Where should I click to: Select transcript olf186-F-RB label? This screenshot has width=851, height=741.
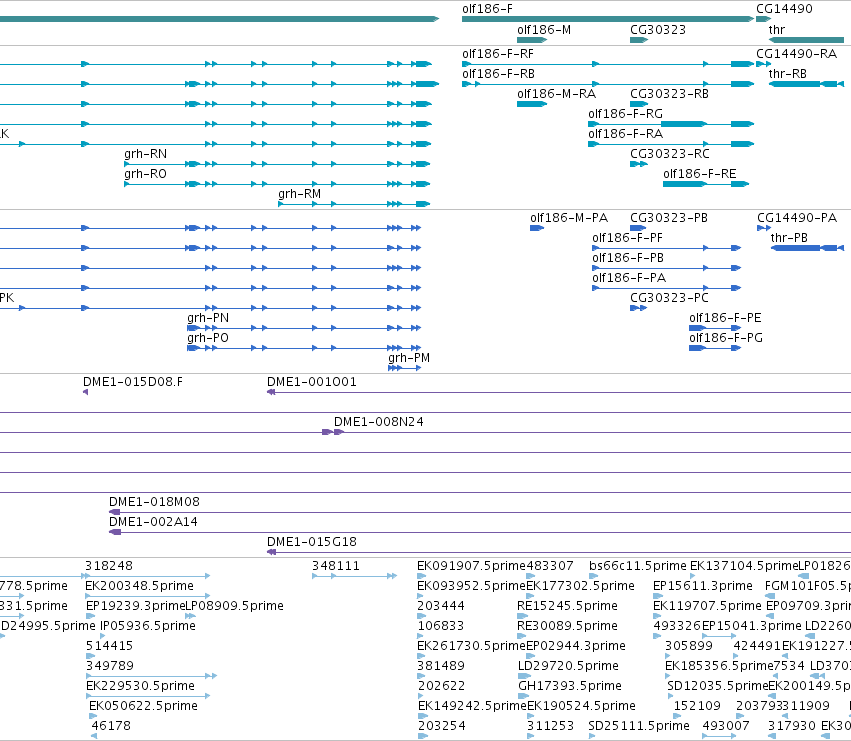pyautogui.click(x=498, y=74)
